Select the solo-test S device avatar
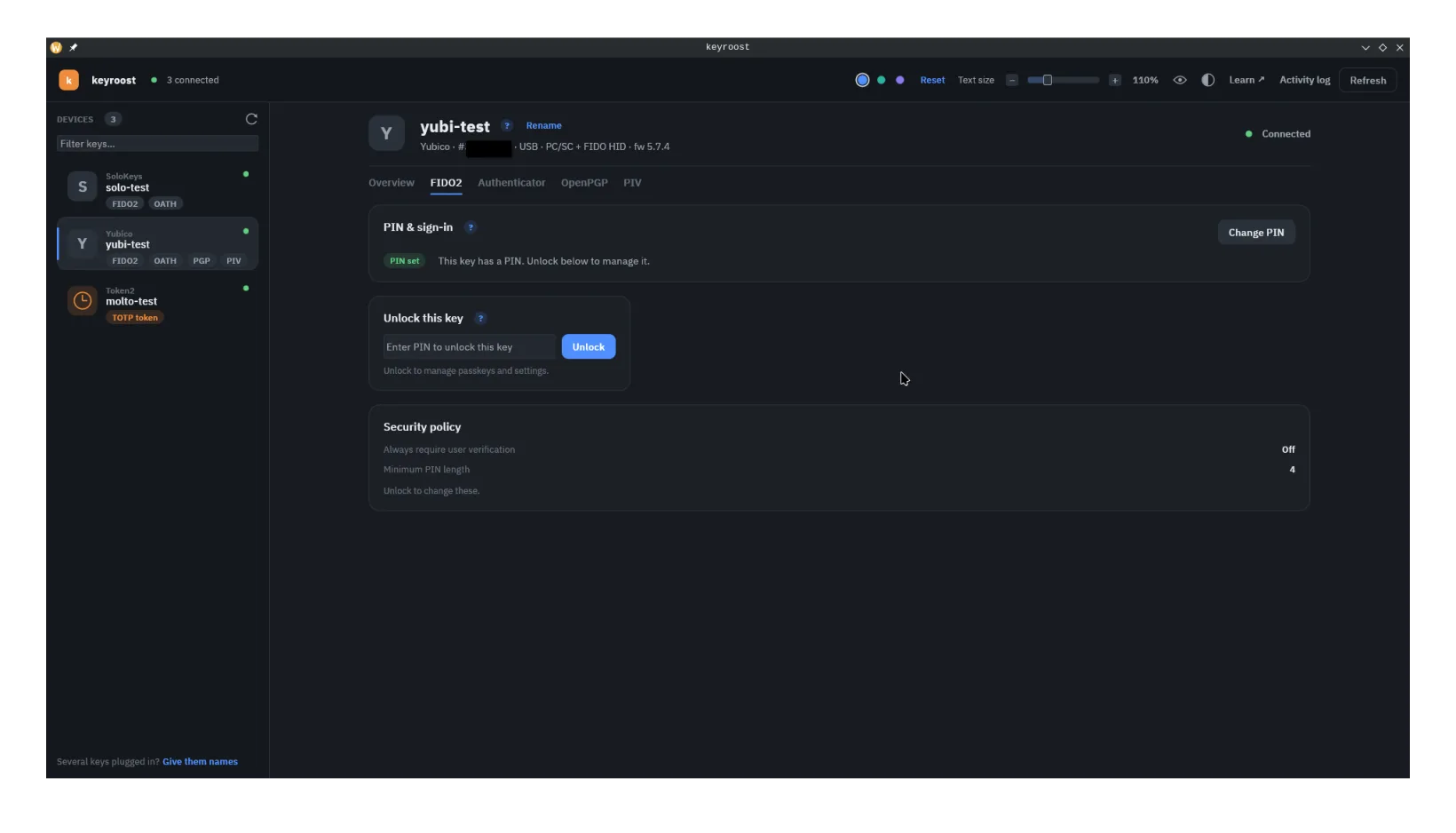The height and width of the screenshot is (833, 1456). click(83, 186)
